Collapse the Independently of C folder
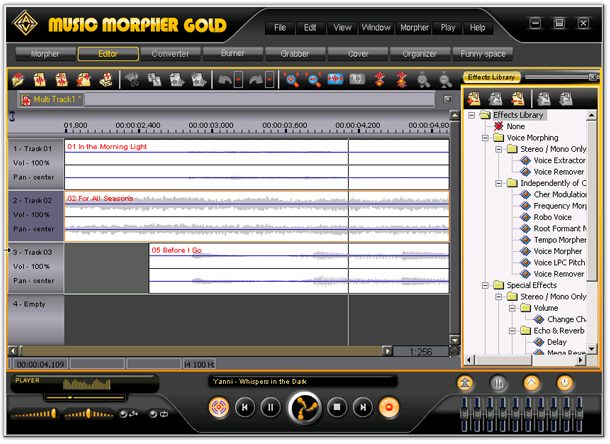The image size is (610, 444). coord(498,183)
